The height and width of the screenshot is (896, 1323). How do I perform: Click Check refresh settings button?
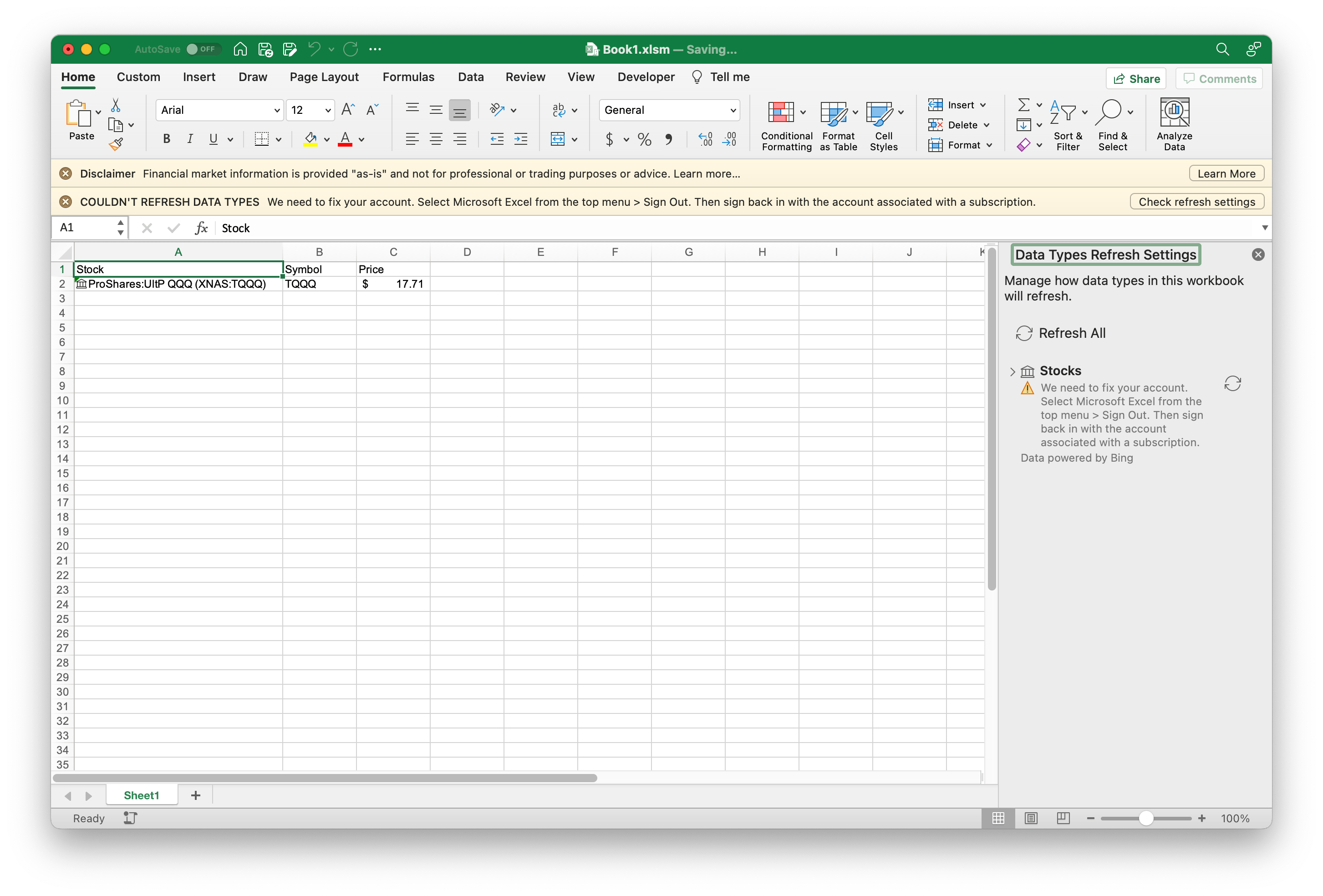click(1196, 202)
